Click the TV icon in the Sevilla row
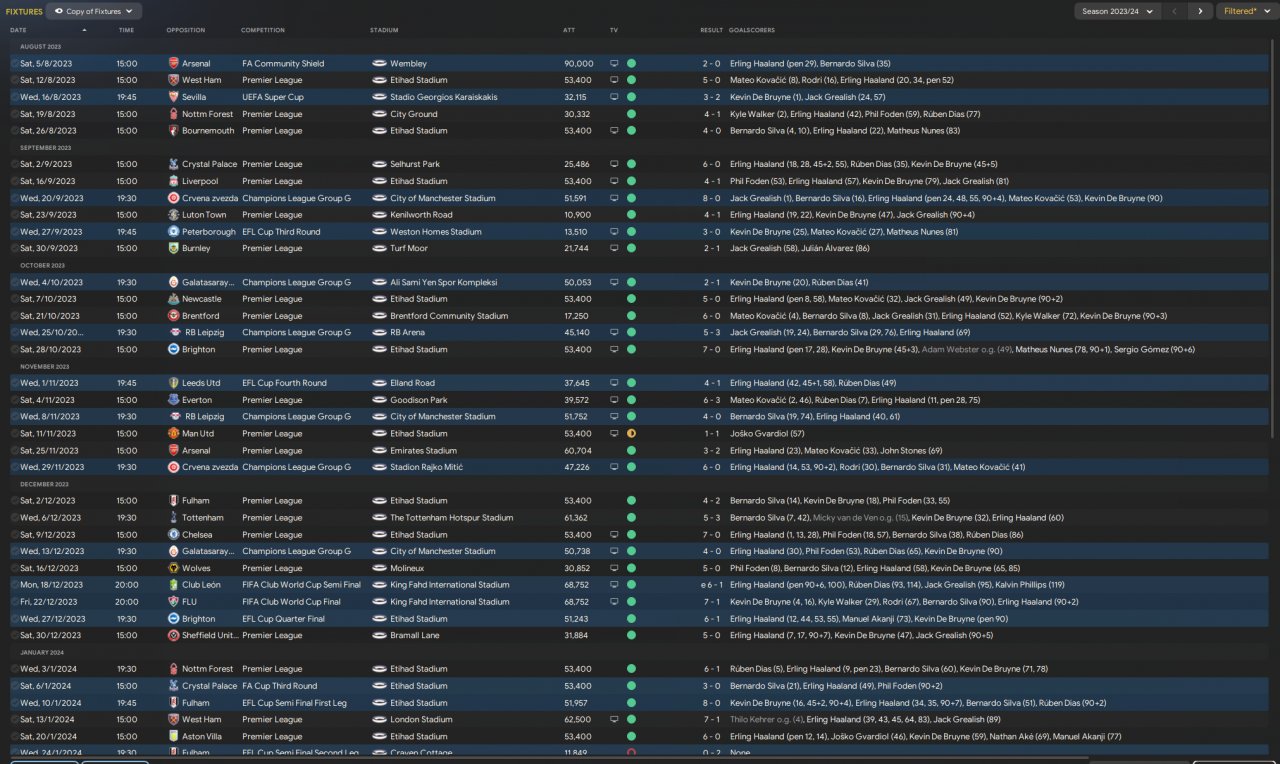1280x764 pixels. pyautogui.click(x=615, y=97)
